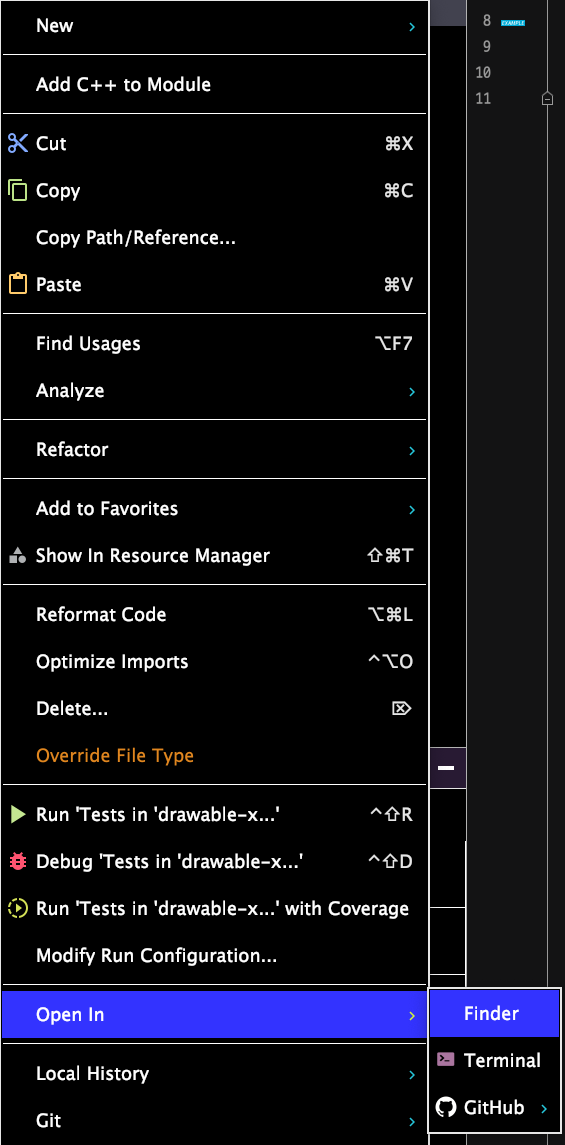Expand the Local History submenu arrow
The height and width of the screenshot is (1145, 565).
412,1075
